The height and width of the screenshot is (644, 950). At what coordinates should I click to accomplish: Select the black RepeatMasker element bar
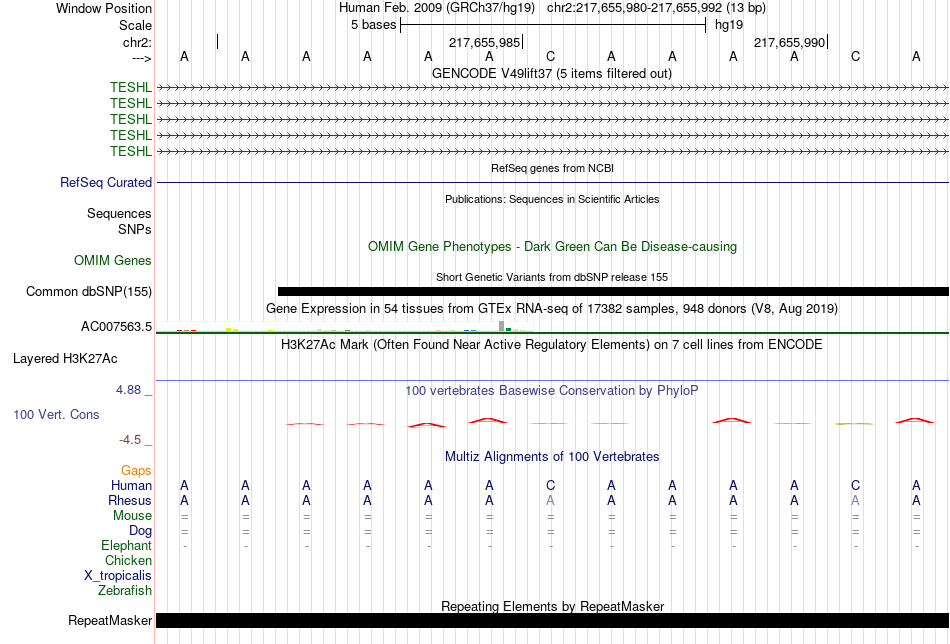[553, 620]
